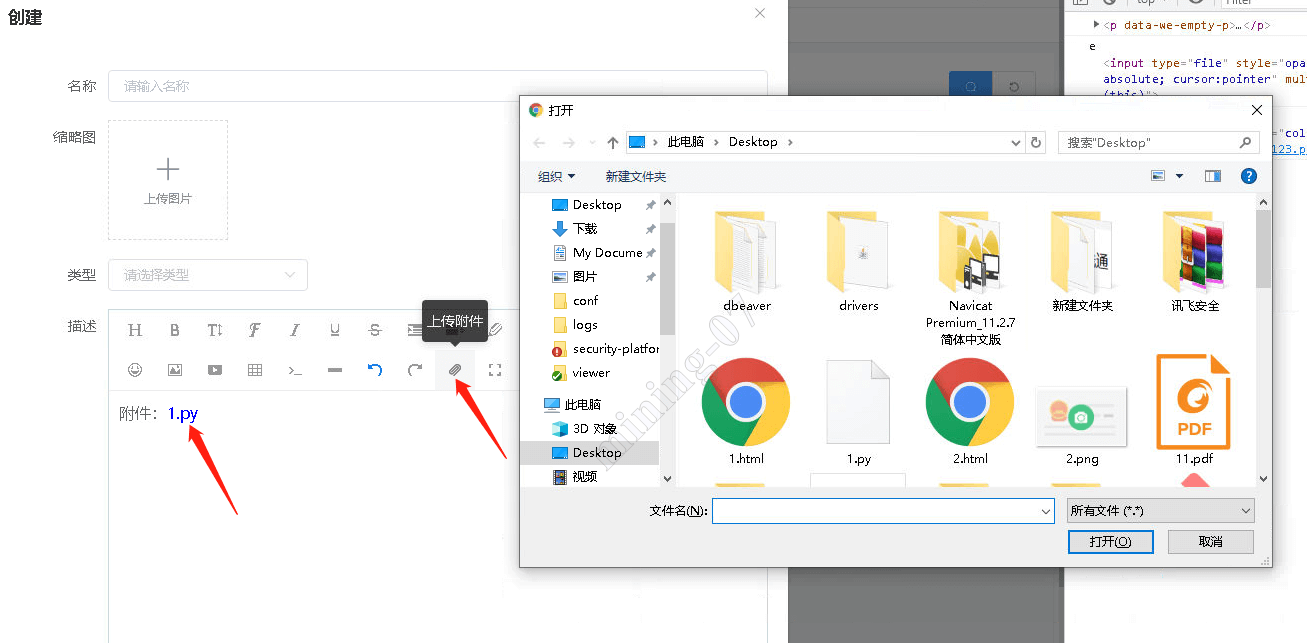1307x643 pixels.
Task: Expand the file type filter 所有文件 dropdown
Action: 1160,511
